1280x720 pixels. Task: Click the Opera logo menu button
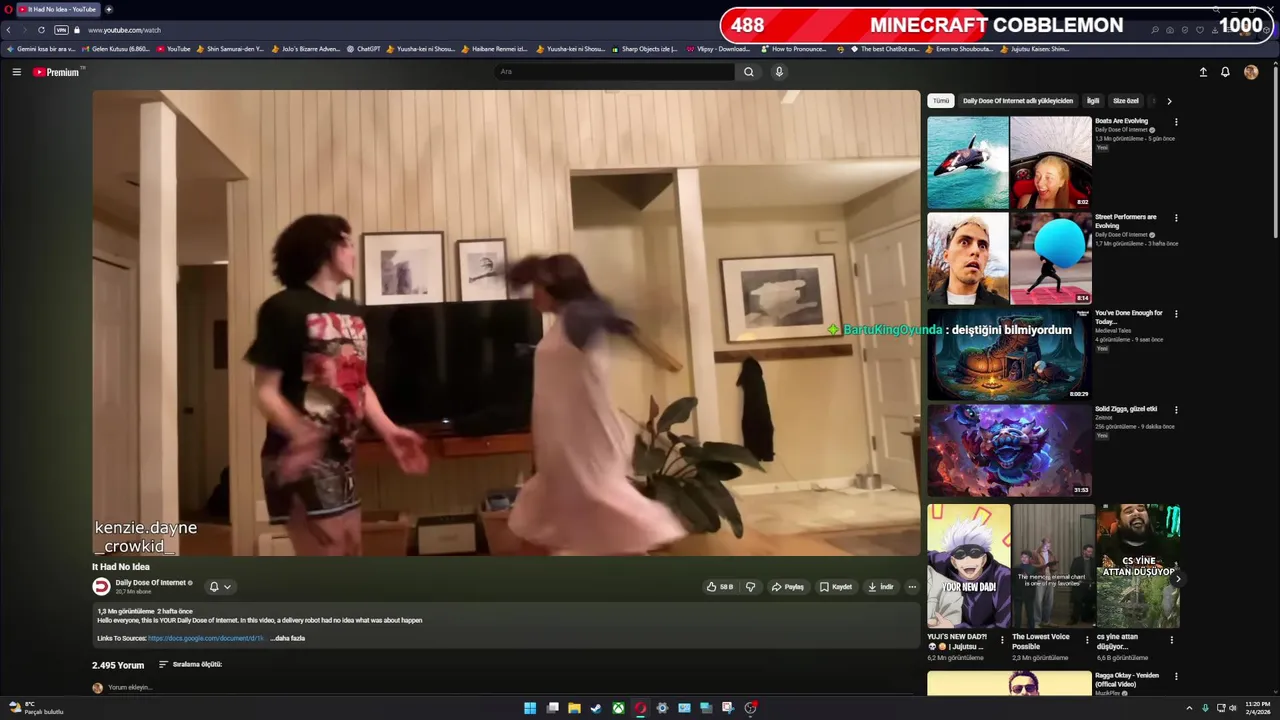[7, 9]
